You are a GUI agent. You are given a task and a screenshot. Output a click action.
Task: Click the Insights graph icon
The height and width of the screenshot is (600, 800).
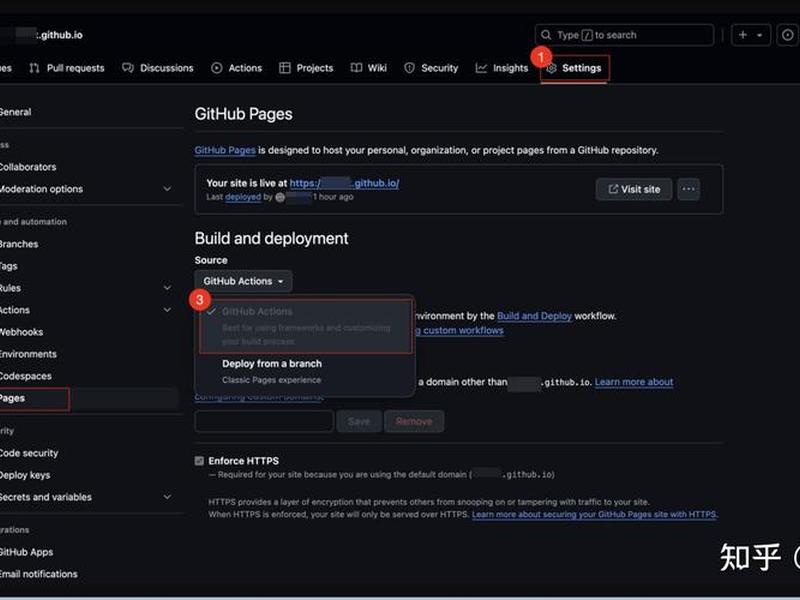pyautogui.click(x=481, y=68)
